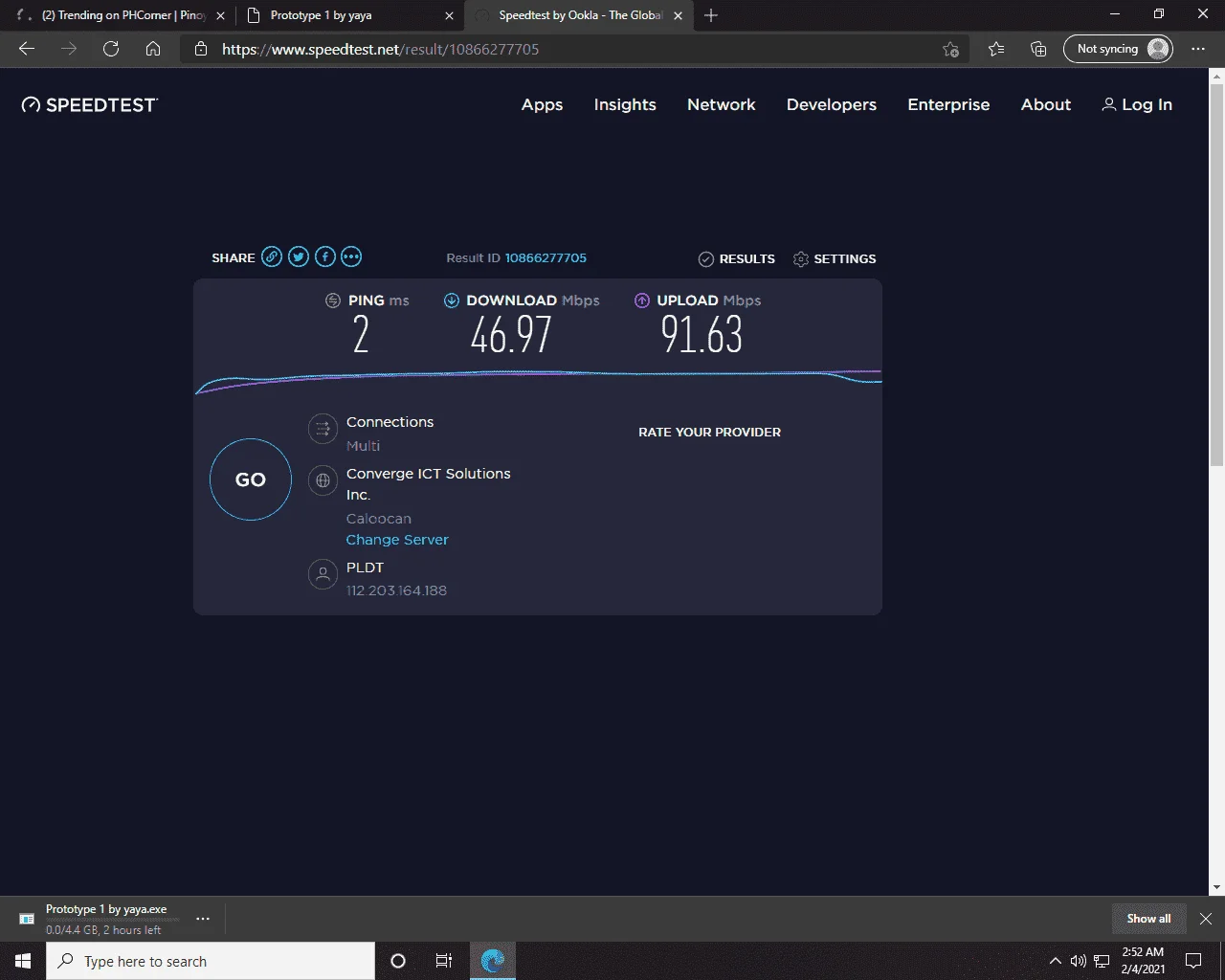This screenshot has width=1225, height=980.
Task: Click the ping icon next to PING
Action: [x=333, y=301]
